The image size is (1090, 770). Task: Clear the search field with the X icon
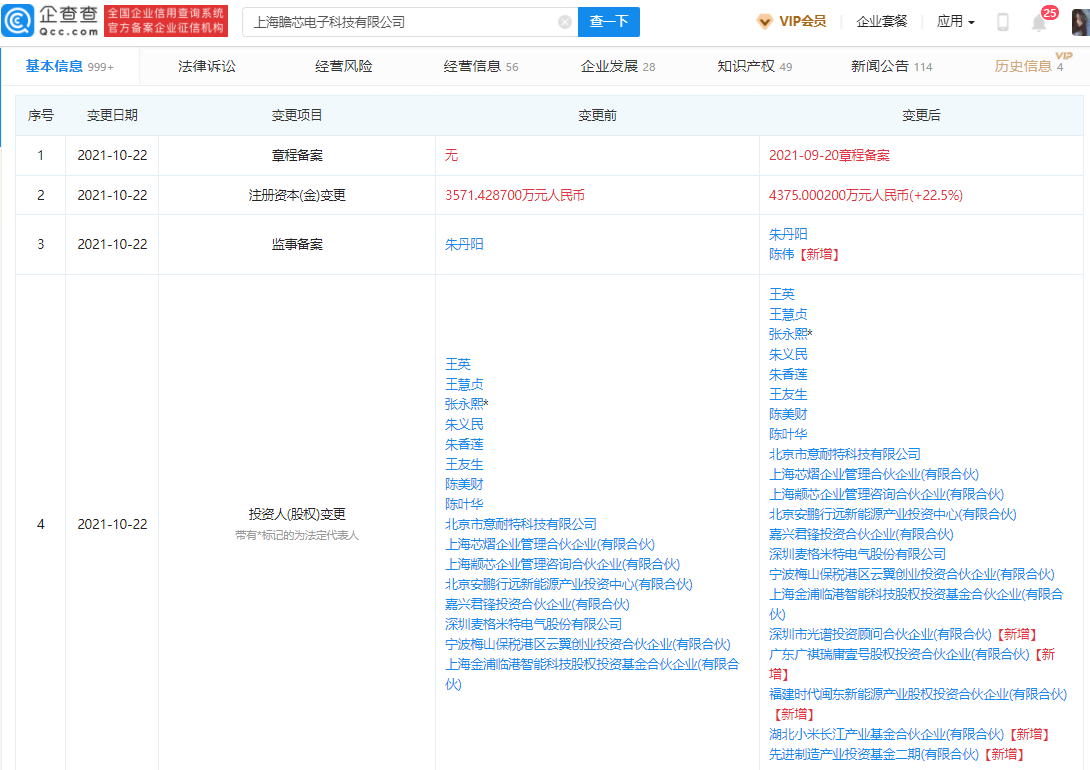565,22
